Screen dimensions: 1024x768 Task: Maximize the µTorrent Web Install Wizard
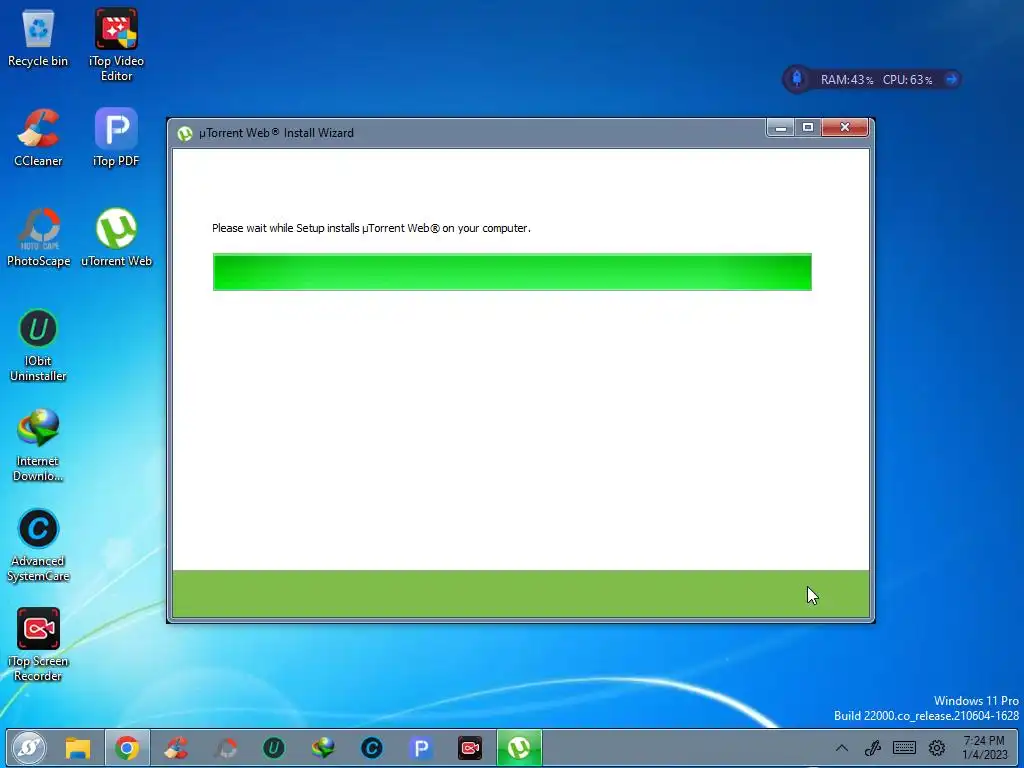coord(808,127)
